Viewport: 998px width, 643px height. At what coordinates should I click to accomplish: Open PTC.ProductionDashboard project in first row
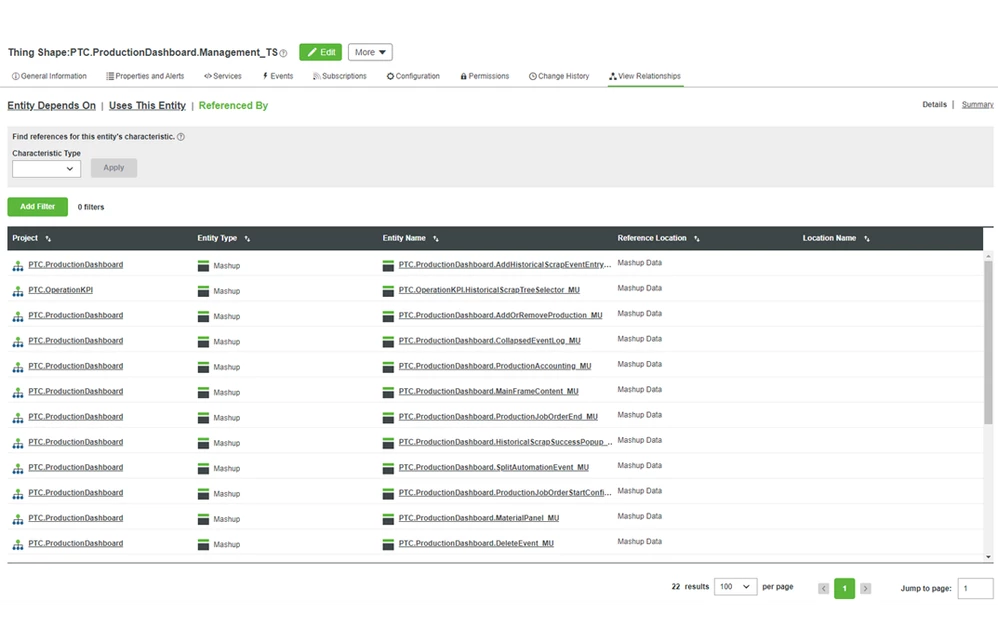click(x=76, y=265)
